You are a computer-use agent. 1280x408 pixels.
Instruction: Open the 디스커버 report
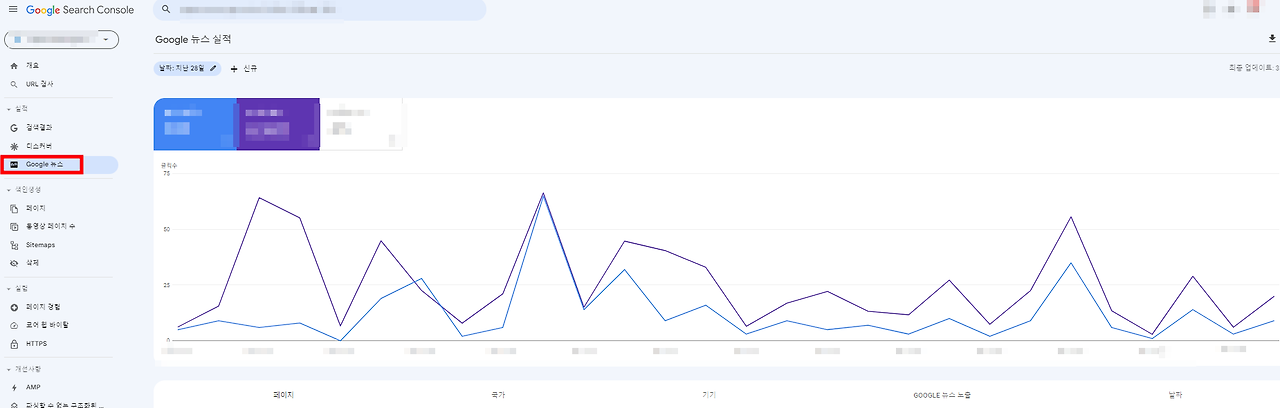(x=40, y=146)
